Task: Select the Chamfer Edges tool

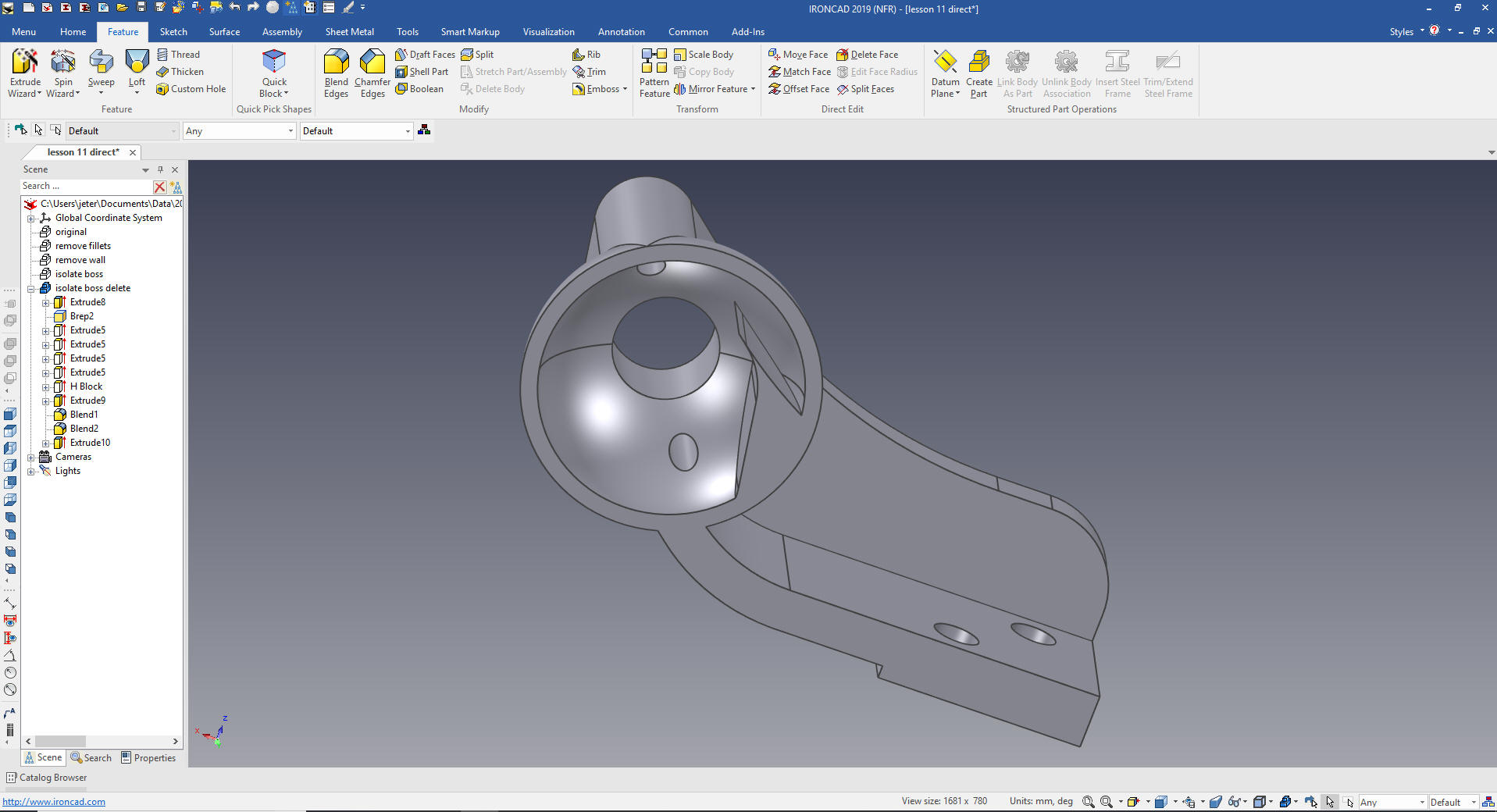Action: coord(372,73)
